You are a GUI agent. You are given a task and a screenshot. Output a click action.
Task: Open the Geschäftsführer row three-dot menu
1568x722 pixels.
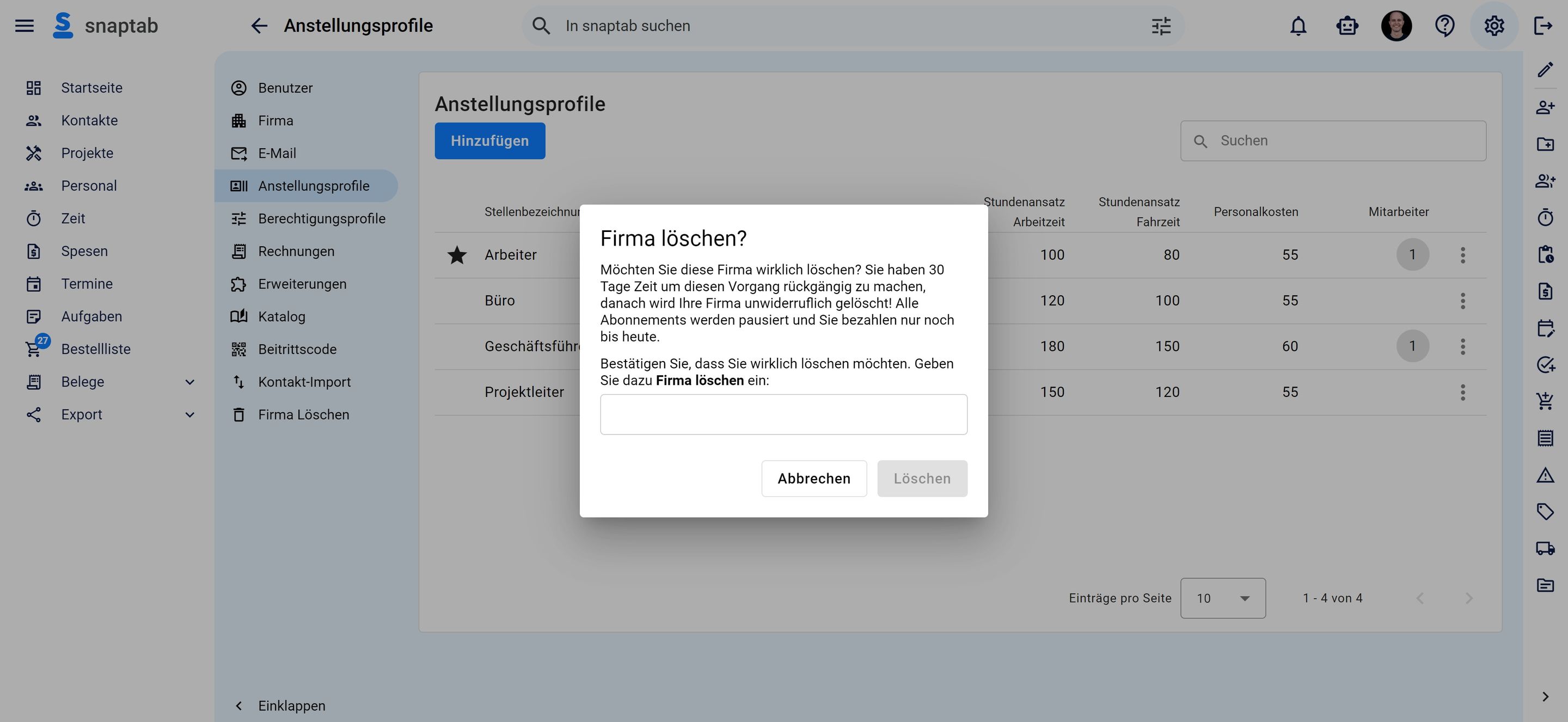[1463, 346]
